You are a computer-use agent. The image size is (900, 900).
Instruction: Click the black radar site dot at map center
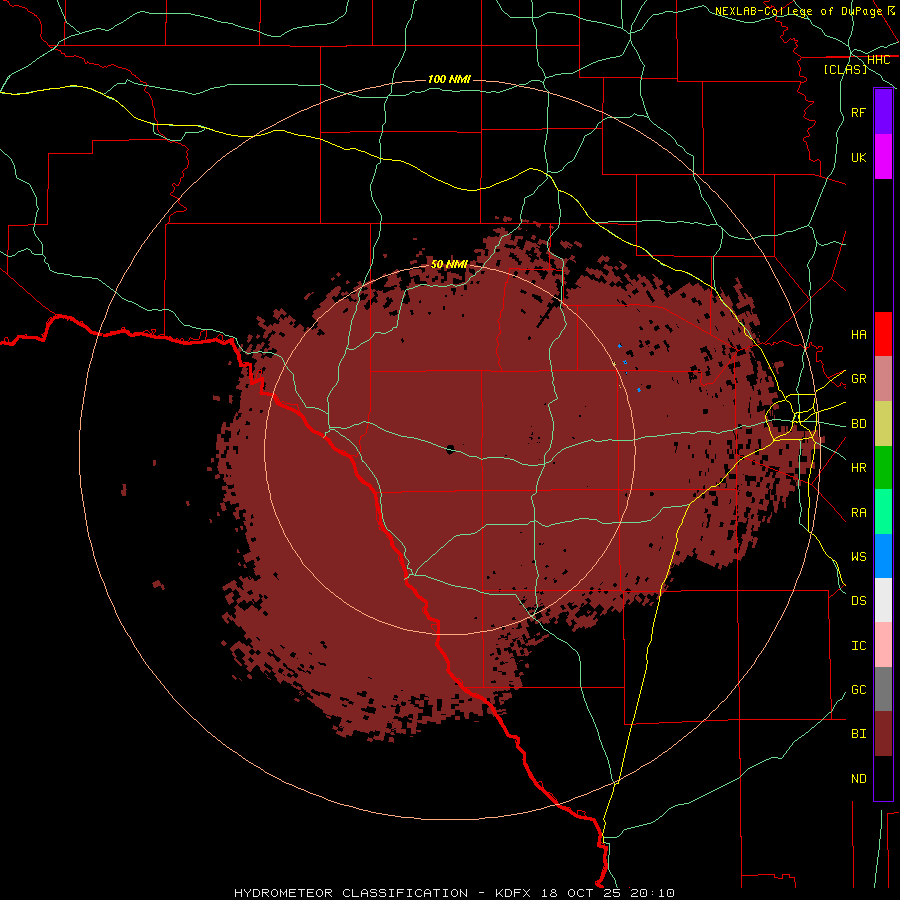pyautogui.click(x=450, y=449)
